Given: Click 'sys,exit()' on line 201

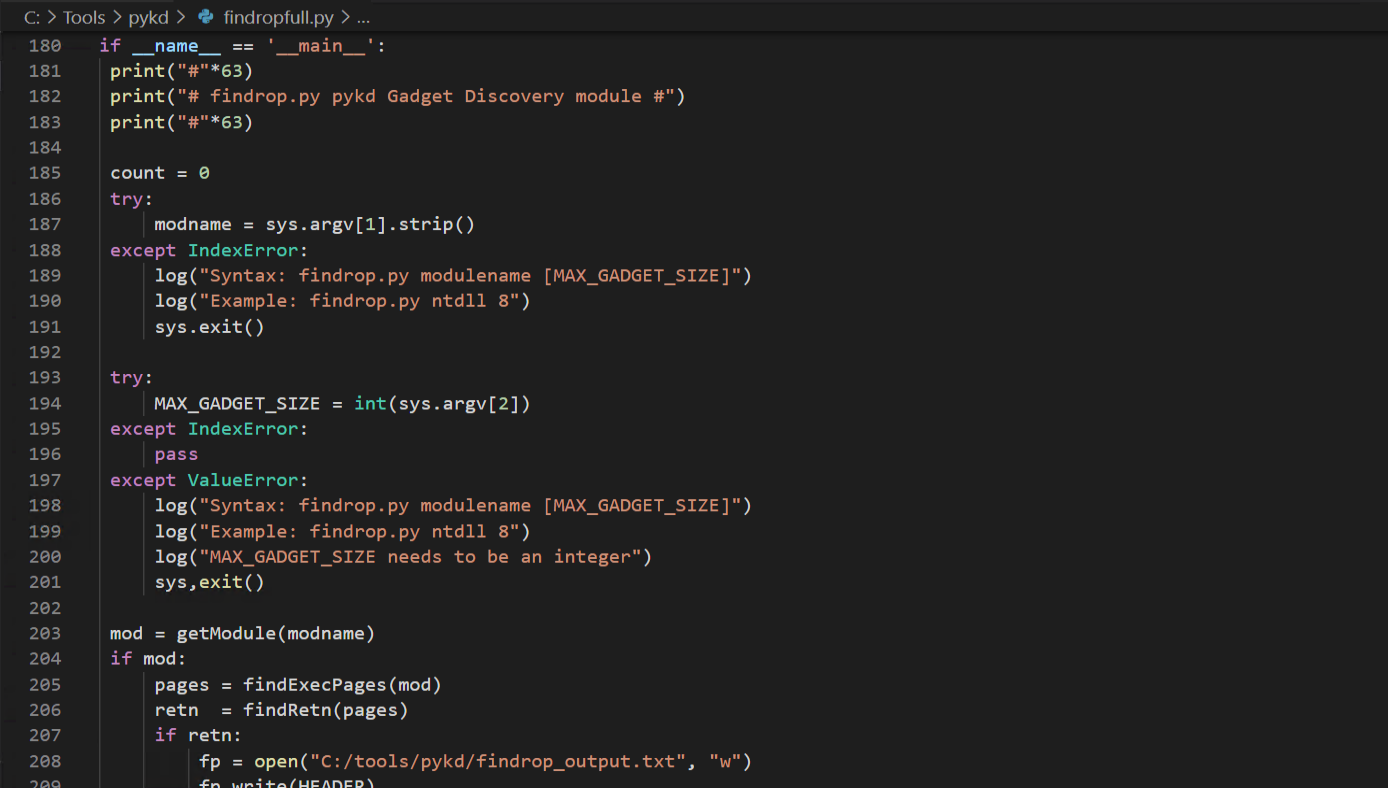Looking at the screenshot, I should click(x=209, y=582).
